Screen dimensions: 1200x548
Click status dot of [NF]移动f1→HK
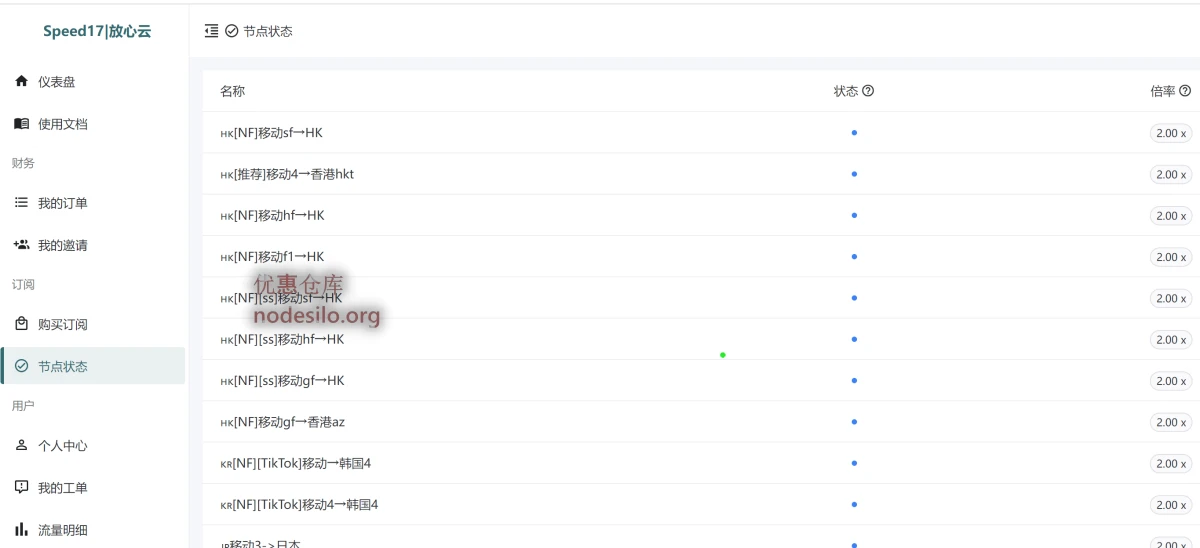(x=854, y=257)
